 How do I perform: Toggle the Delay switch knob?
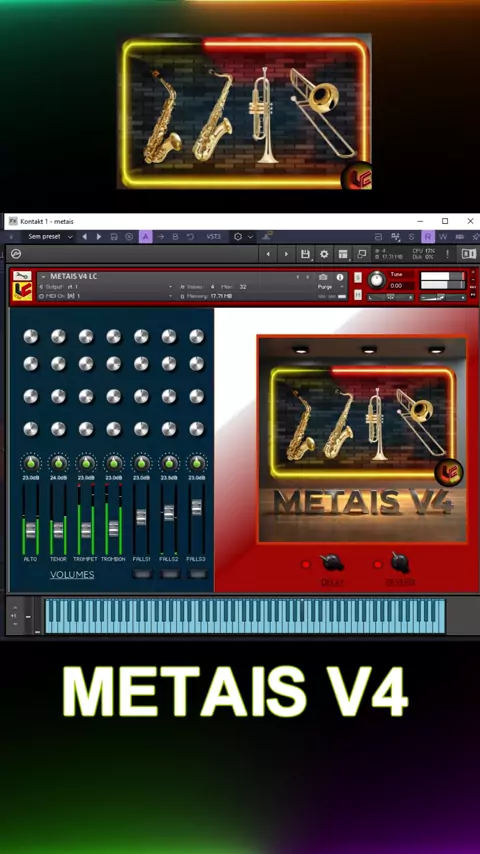(x=331, y=563)
